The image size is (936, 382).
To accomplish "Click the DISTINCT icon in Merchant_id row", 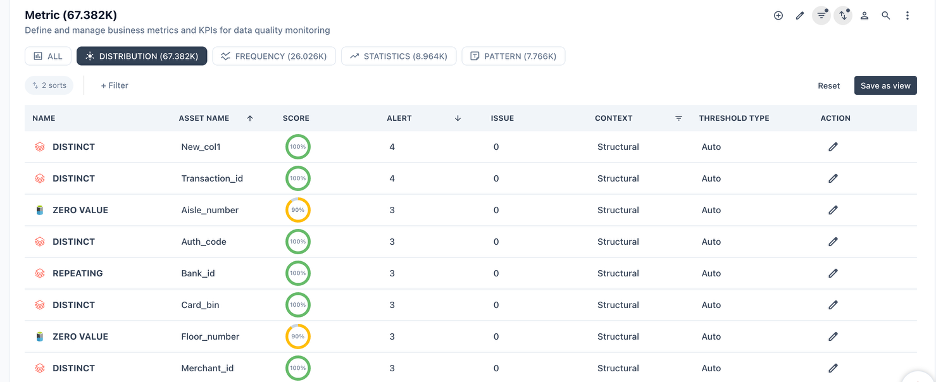I will click(x=40, y=368).
